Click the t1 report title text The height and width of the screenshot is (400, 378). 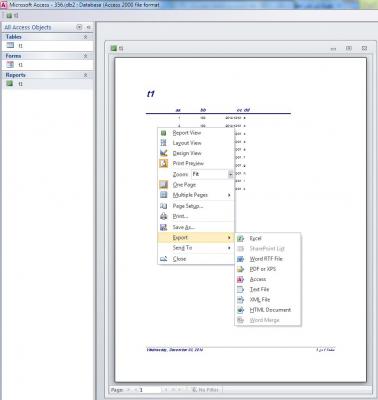pyautogui.click(x=151, y=94)
